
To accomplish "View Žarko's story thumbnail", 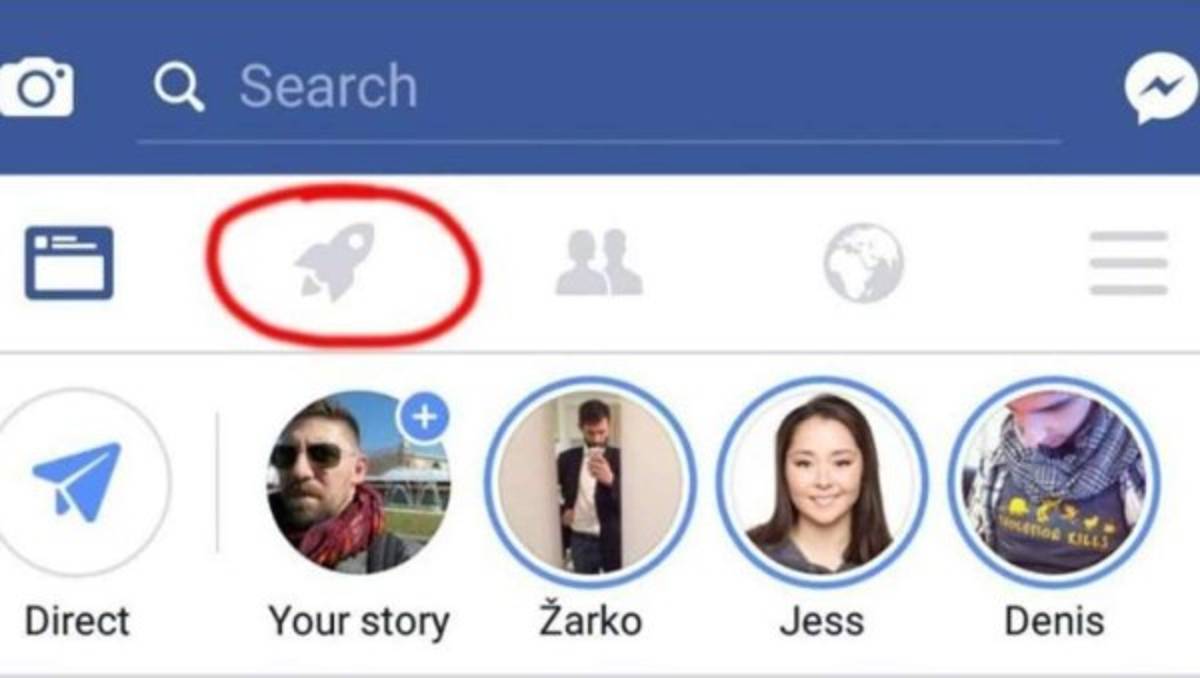I will pos(590,482).
